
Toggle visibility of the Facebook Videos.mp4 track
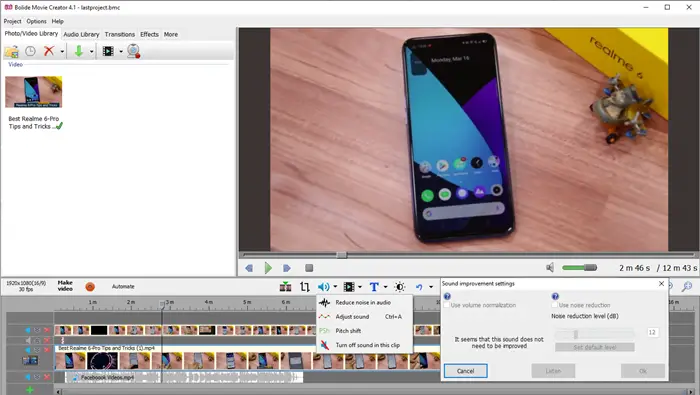(37, 377)
